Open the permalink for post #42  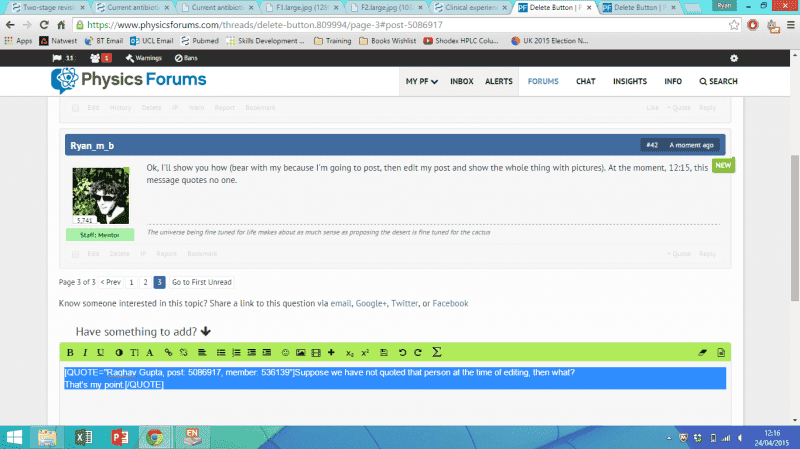pos(652,145)
